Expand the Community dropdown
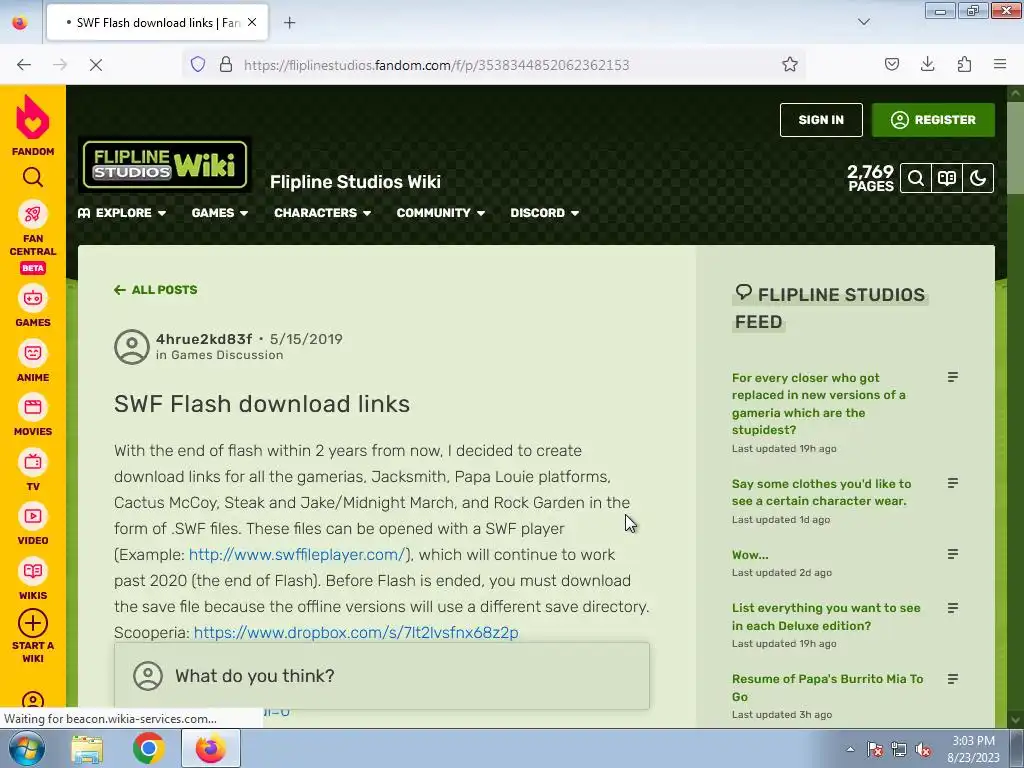 tap(441, 213)
